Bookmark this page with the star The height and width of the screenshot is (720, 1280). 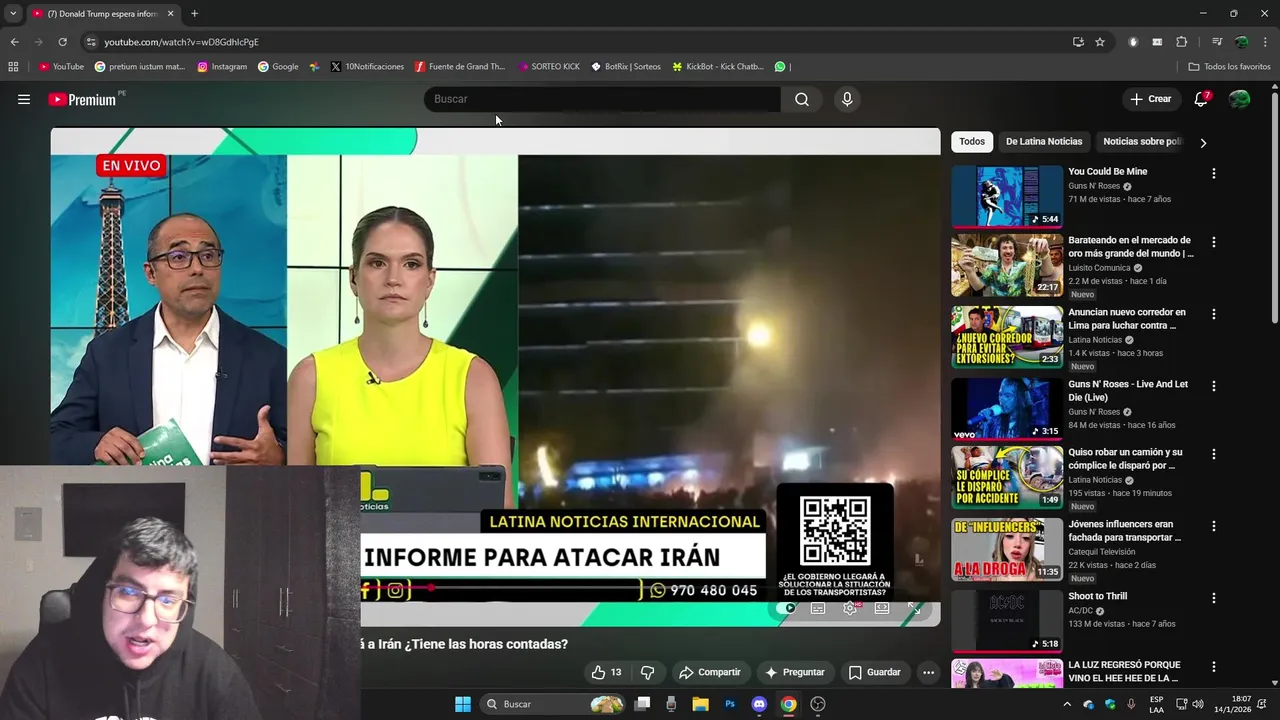pos(1100,42)
